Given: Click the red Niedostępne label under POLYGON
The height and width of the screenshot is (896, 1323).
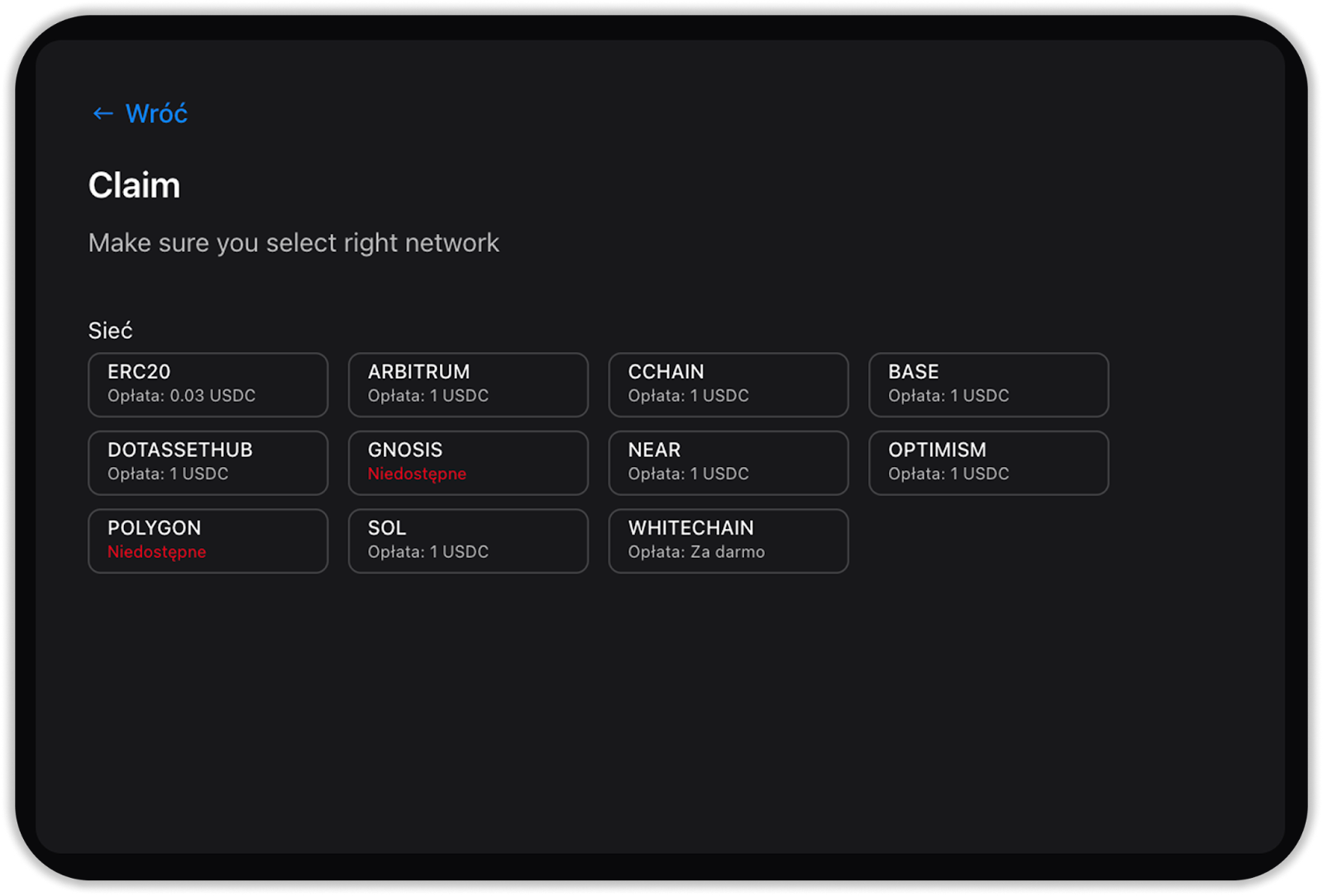Looking at the screenshot, I should click(156, 551).
